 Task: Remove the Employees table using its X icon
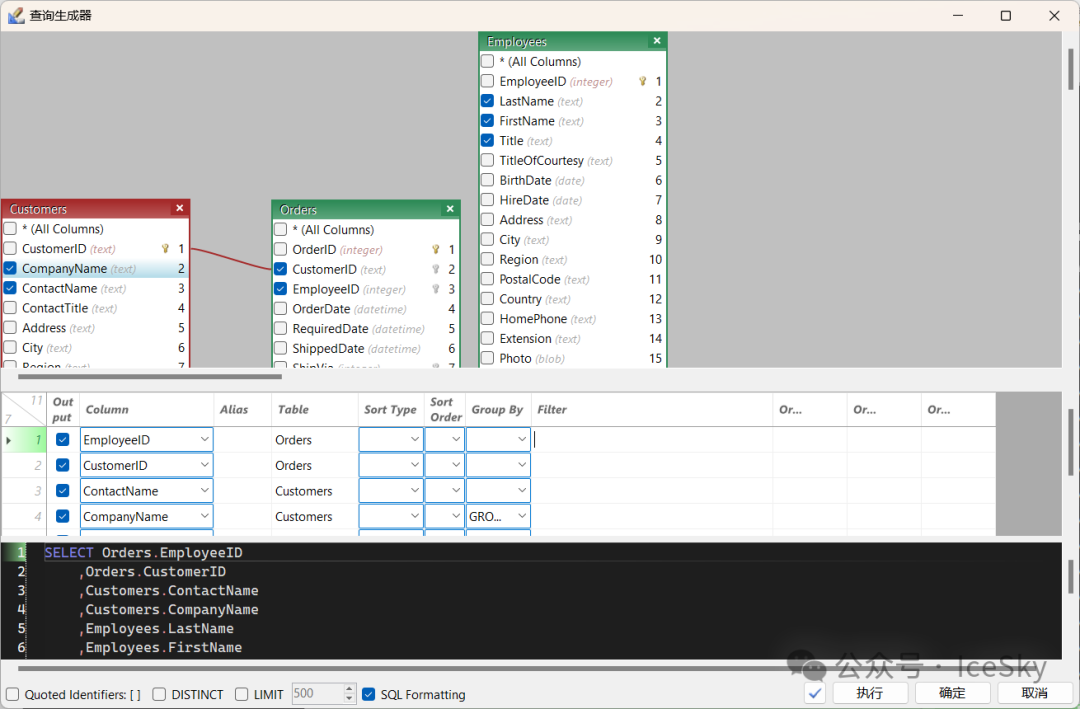point(657,41)
